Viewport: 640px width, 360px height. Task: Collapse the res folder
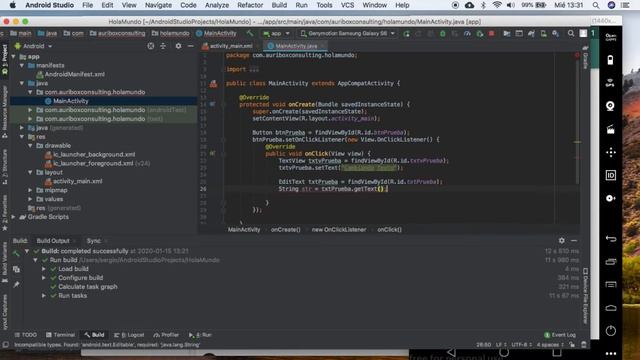pyautogui.click(x=22, y=137)
